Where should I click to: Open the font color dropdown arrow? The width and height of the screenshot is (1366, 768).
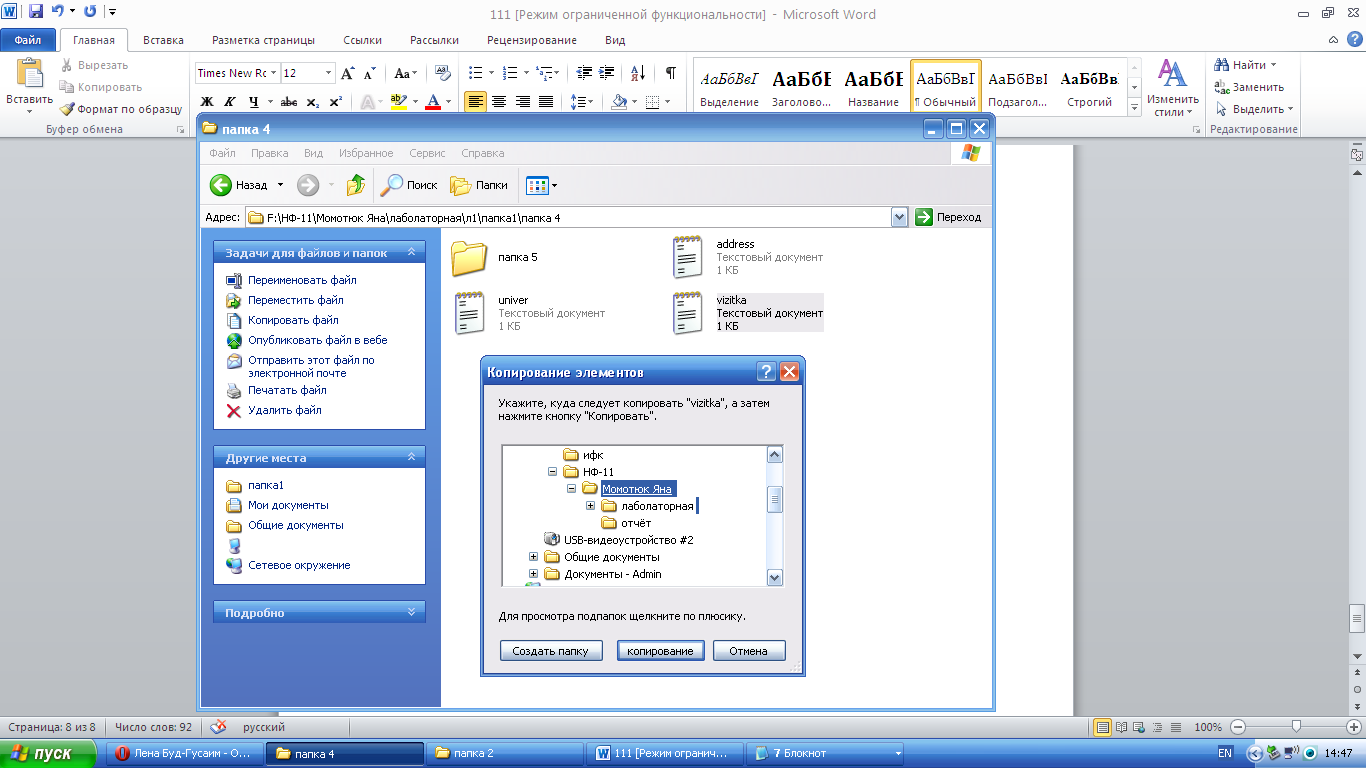[x=449, y=102]
